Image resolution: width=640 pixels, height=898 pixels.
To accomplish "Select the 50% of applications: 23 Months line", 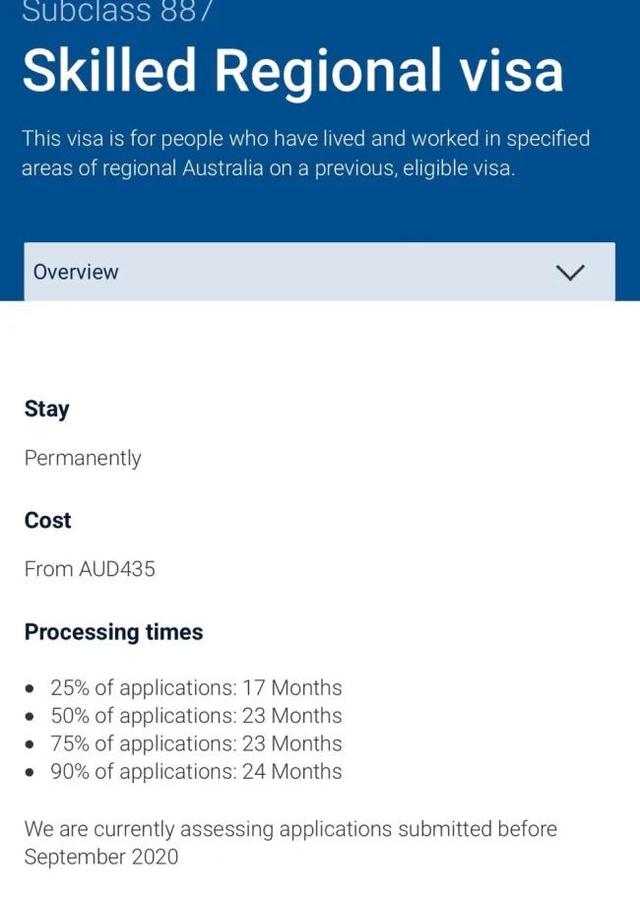I will [196, 716].
